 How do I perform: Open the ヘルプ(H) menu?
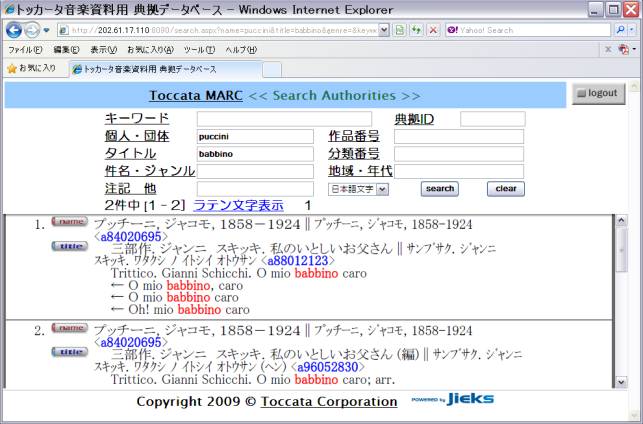coord(241,50)
